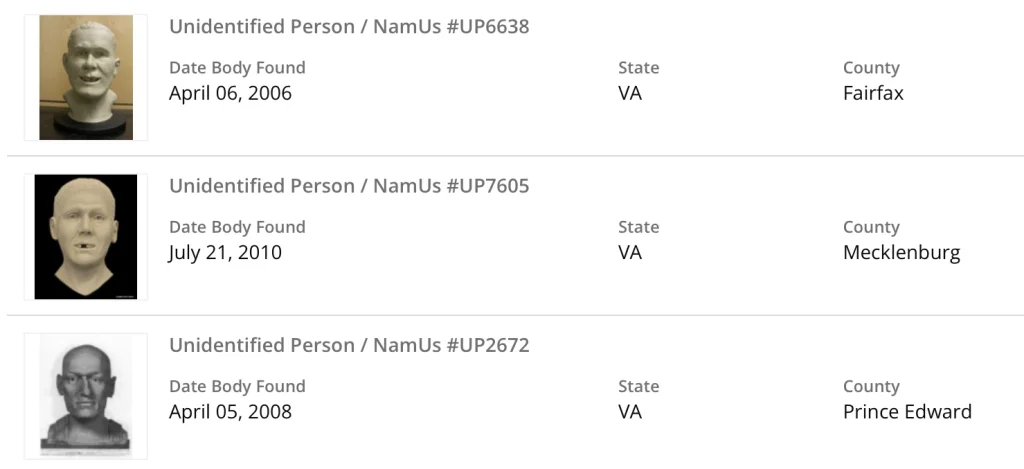
Task: Select the Prince Edward county value
Action: click(x=907, y=412)
